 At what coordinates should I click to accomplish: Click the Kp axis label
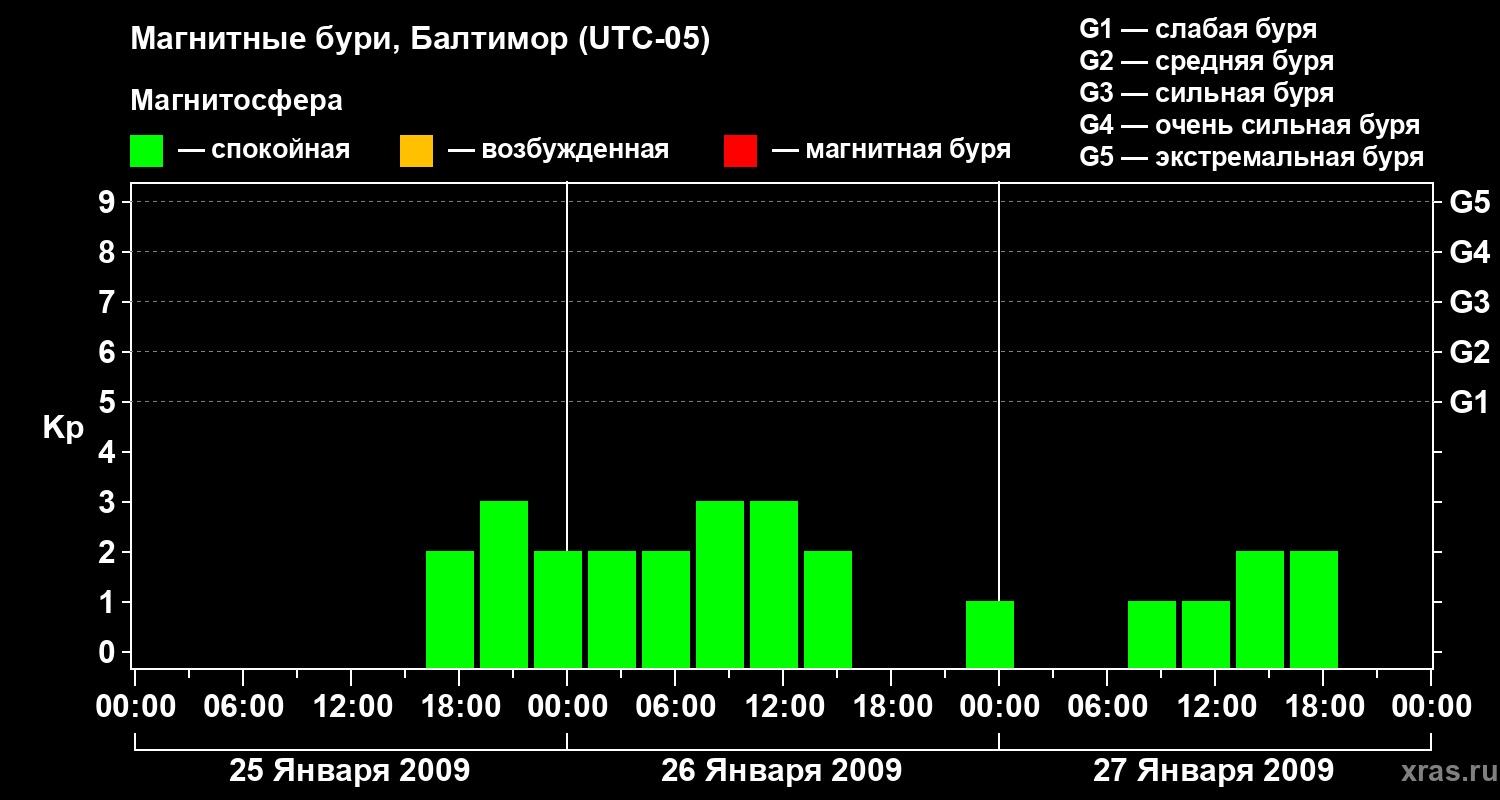(x=63, y=429)
